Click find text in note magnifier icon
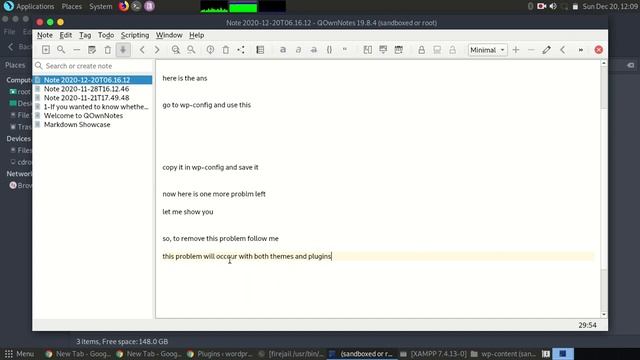Viewport: 640px width, 360px height. (176, 50)
